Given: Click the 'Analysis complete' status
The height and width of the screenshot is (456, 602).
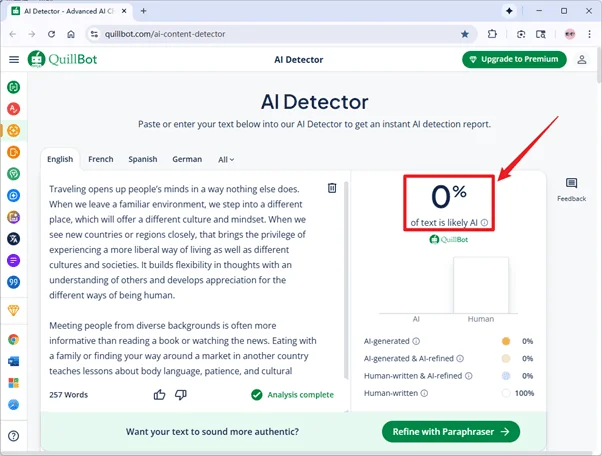Looking at the screenshot, I should (x=292, y=395).
